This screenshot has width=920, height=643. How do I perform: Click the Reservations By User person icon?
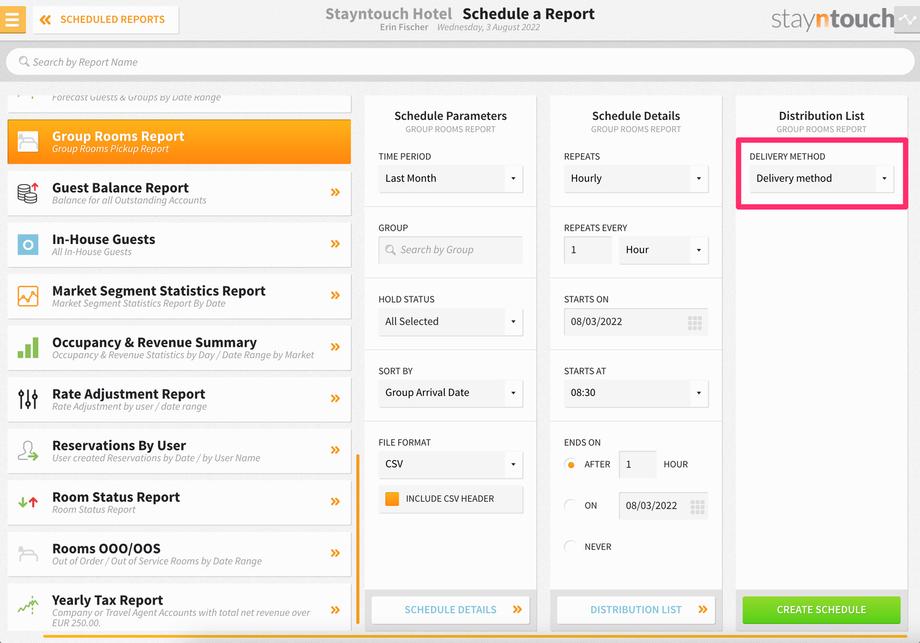pos(28,451)
